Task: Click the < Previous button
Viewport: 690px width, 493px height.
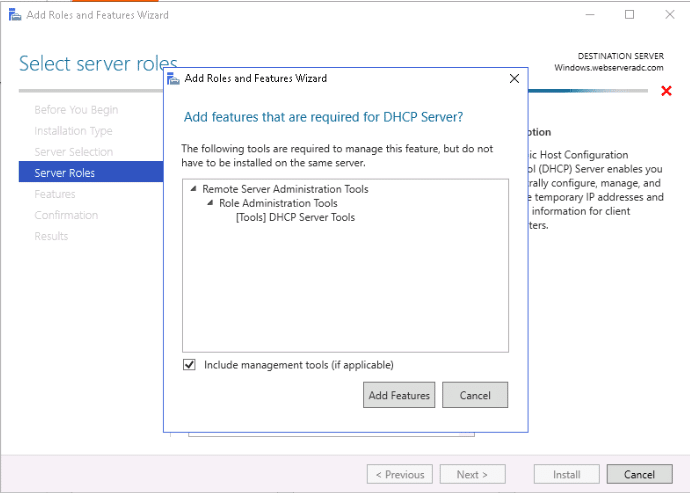Action: (400, 474)
